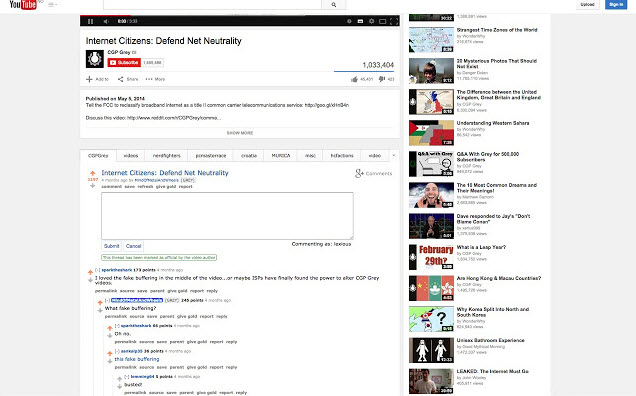The image size is (636, 396).
Task: Mute the video volume speaker icon
Action: tap(106, 21)
